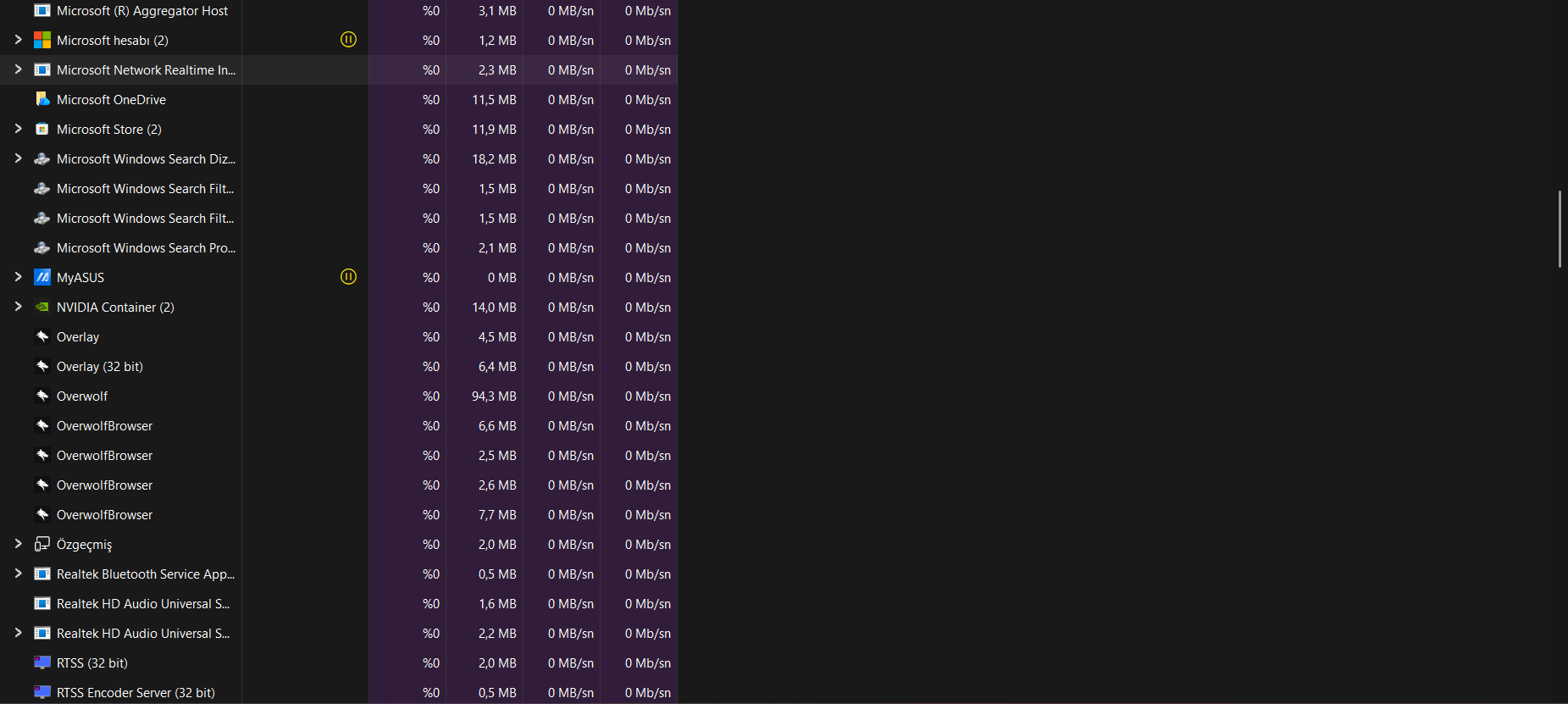Click the "14,0 MB" memory value for NVIDIA Container
Screen dimensions: 1568x704
[x=494, y=308]
